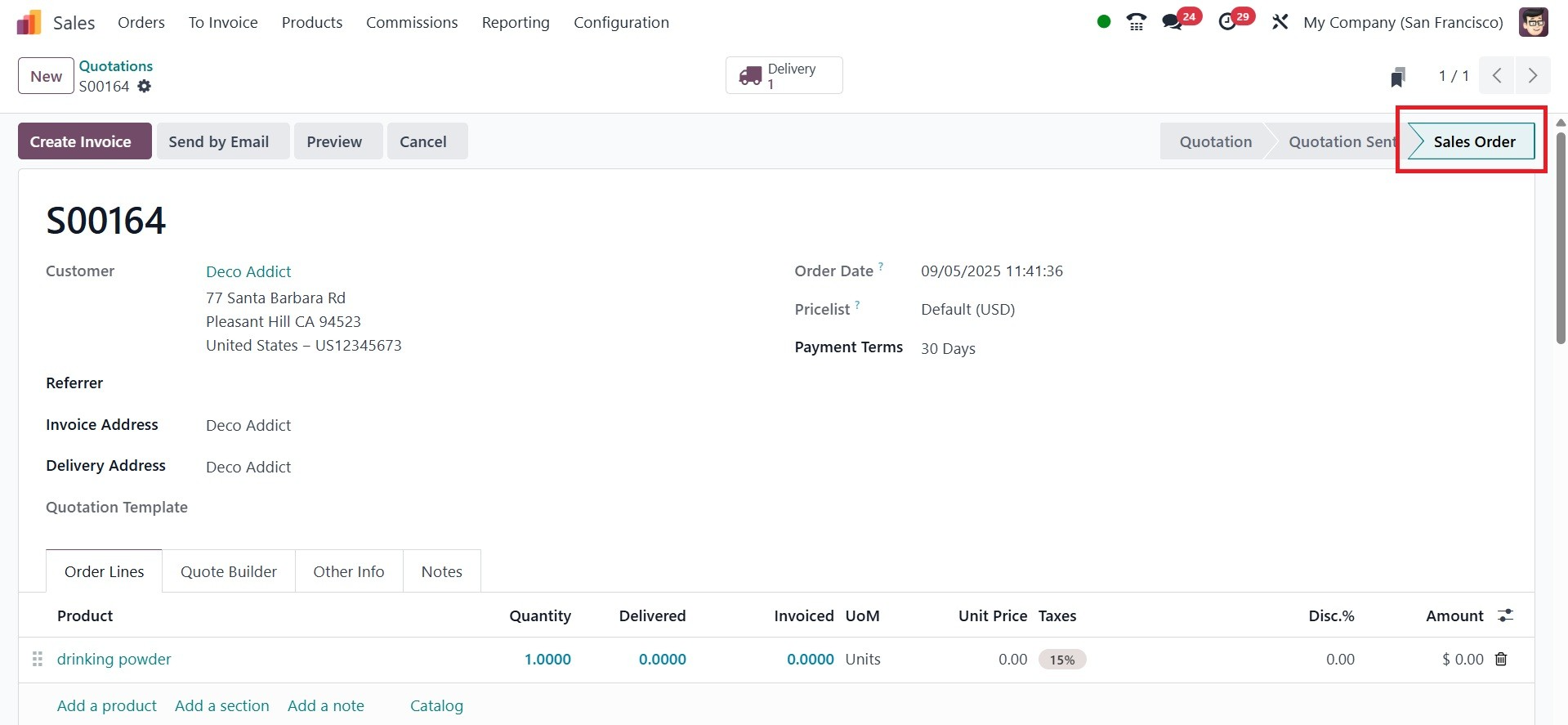Click Send by Email
Image resolution: width=1568 pixels, height=725 pixels.
coord(223,141)
